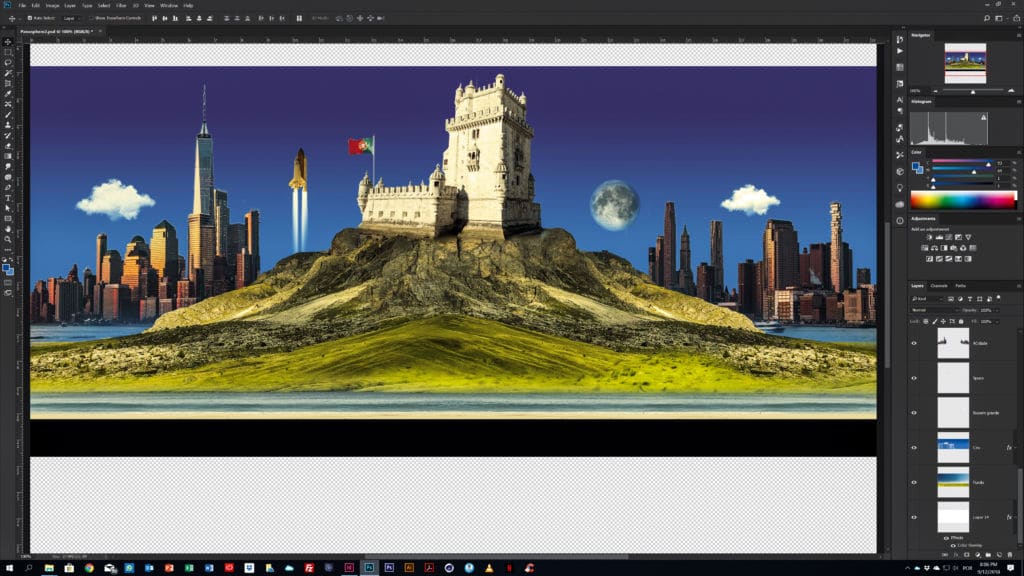Click the Windows Start button
The width and height of the screenshot is (1024, 576).
click(x=9, y=568)
